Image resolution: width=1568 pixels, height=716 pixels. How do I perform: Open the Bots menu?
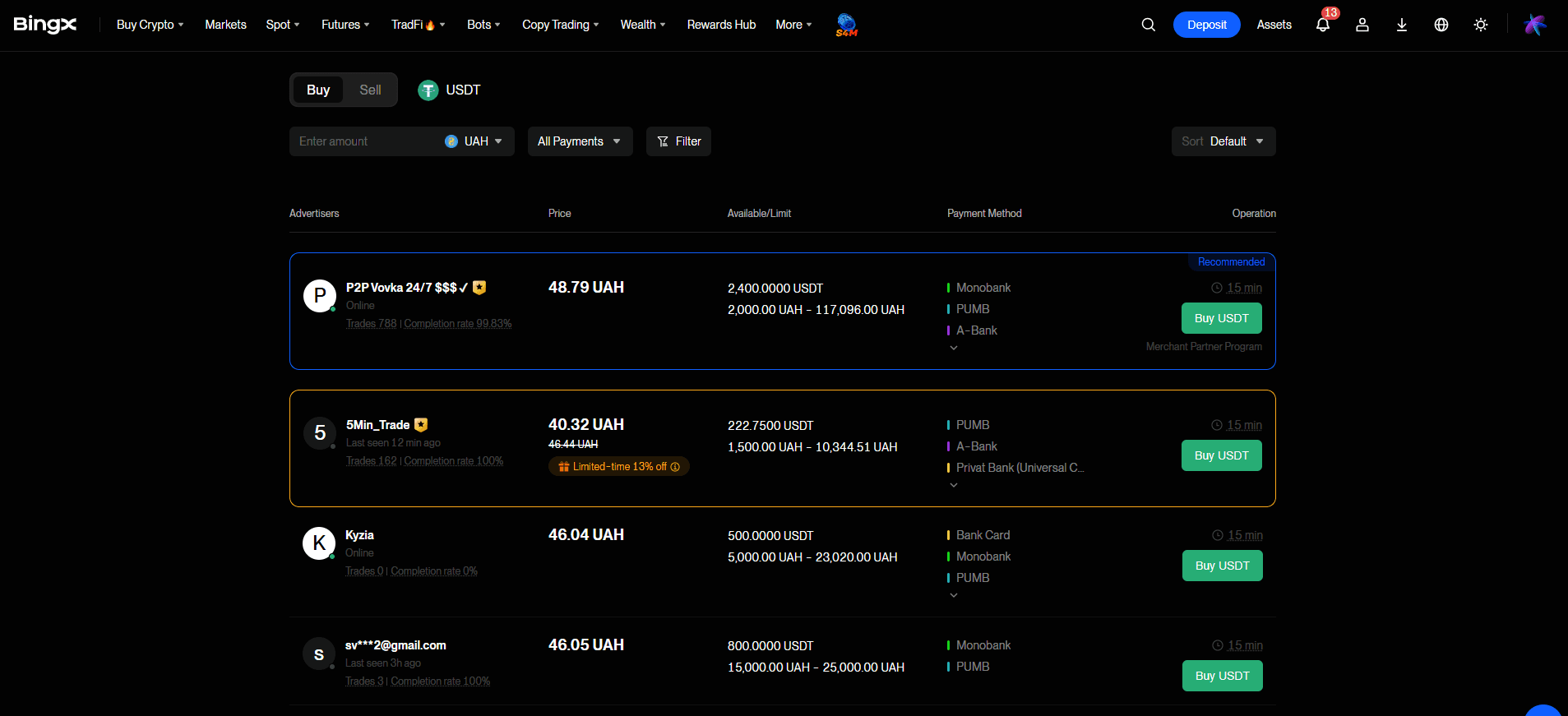point(483,25)
